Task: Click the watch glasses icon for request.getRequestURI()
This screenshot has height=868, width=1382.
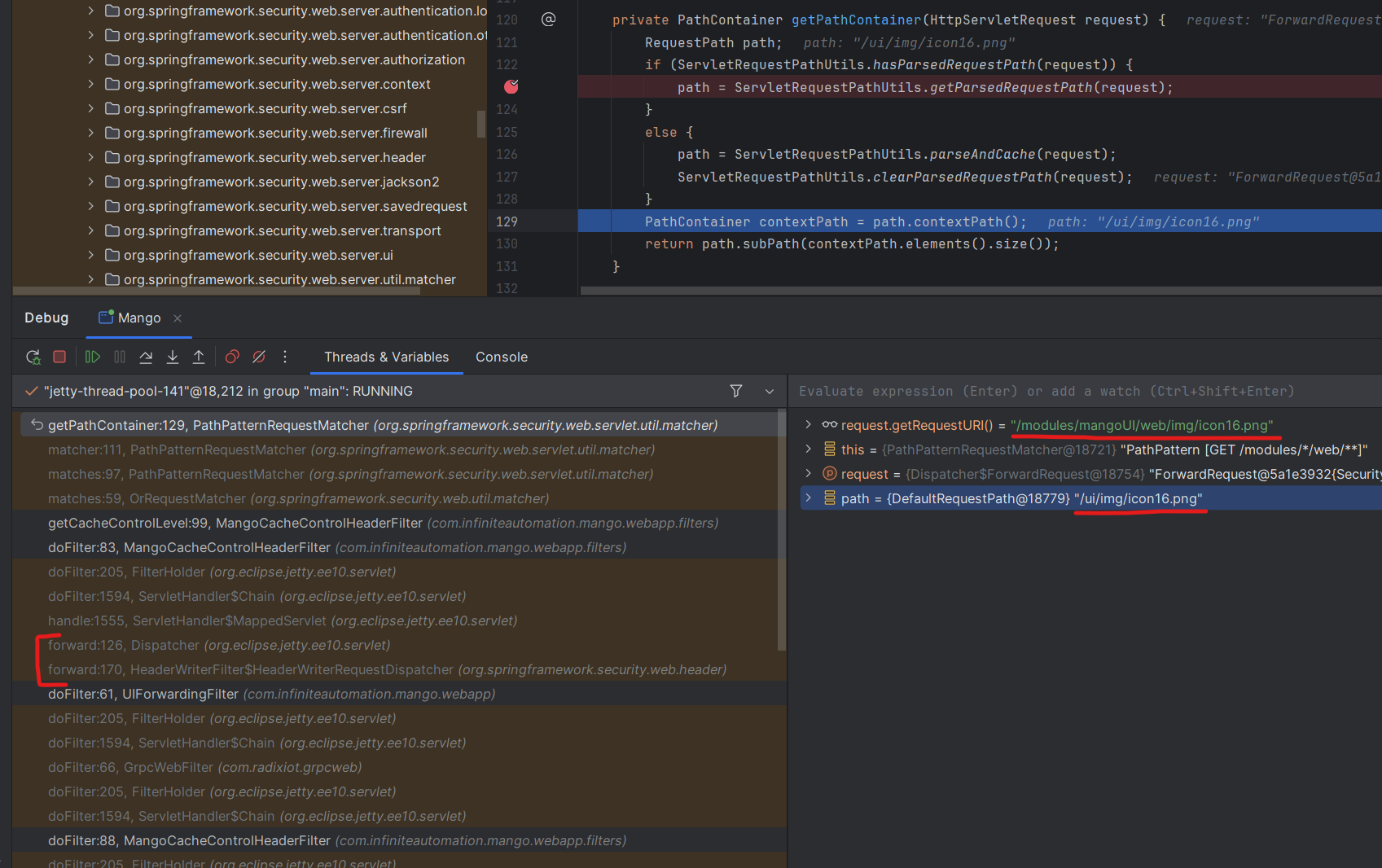Action: [829, 425]
